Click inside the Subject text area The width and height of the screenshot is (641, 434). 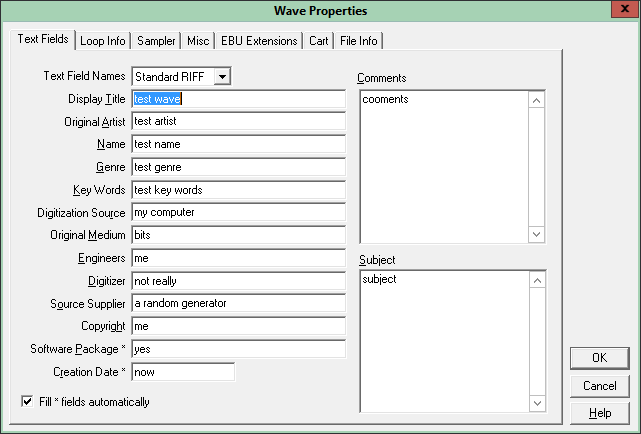coord(444,341)
